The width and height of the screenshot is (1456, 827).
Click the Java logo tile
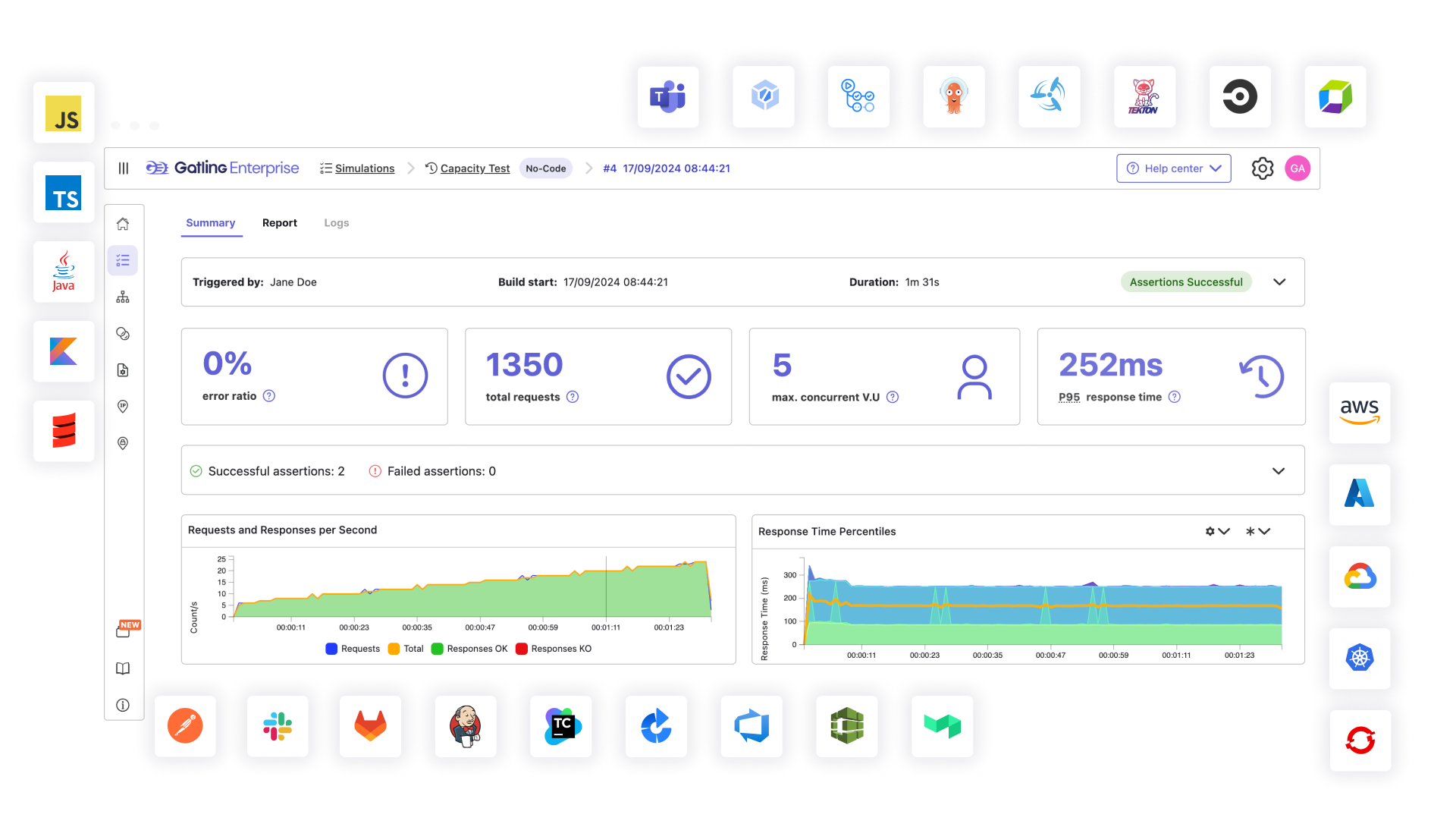[64, 272]
